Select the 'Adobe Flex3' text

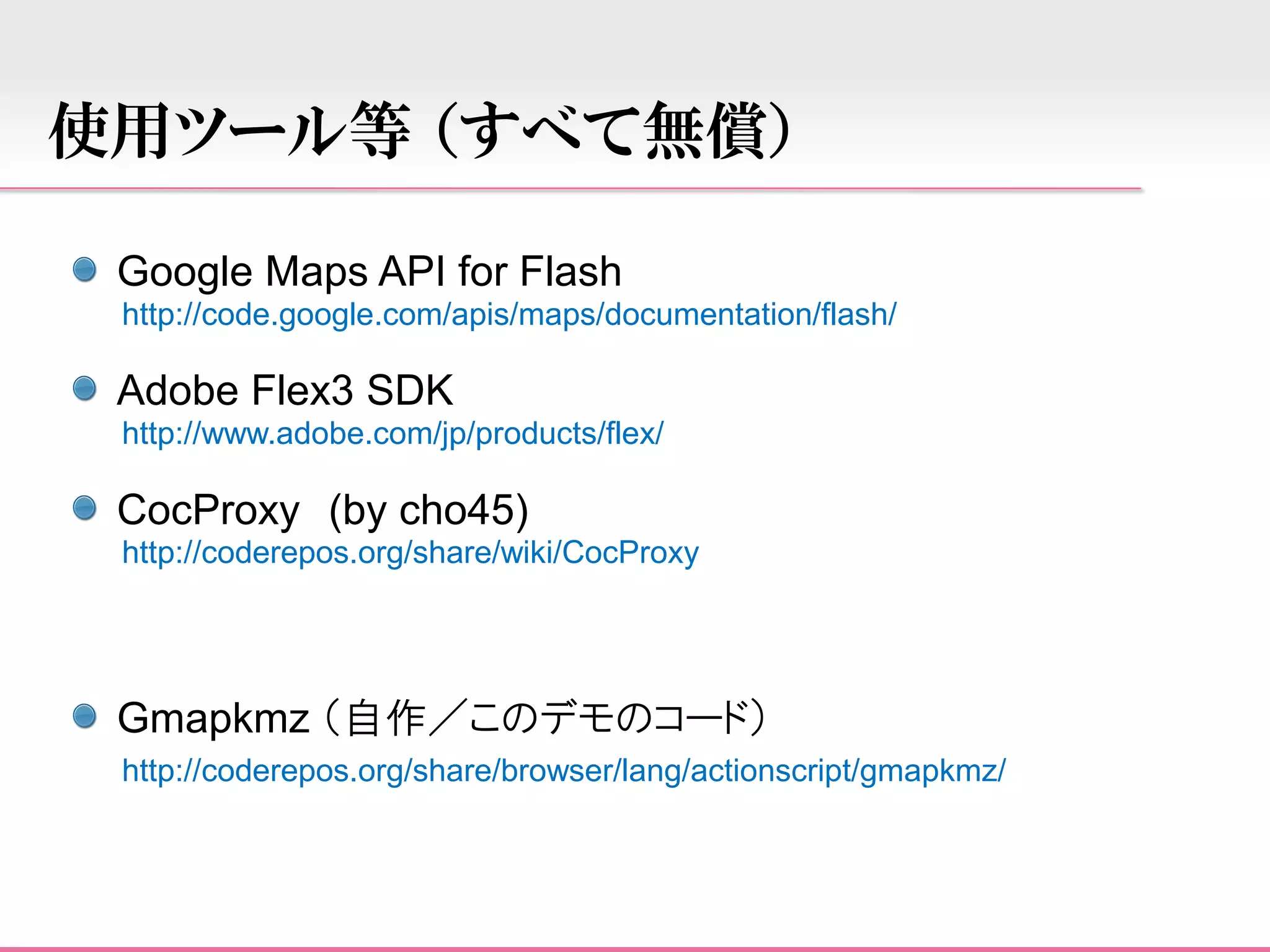click(234, 390)
